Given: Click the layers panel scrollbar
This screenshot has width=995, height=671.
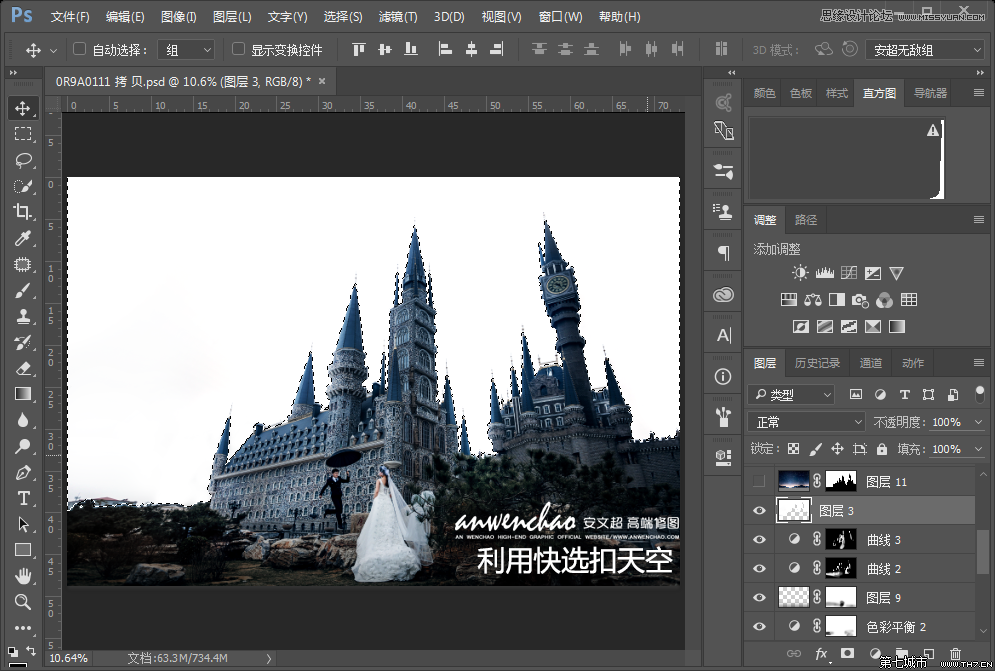Looking at the screenshot, I should tap(983, 552).
